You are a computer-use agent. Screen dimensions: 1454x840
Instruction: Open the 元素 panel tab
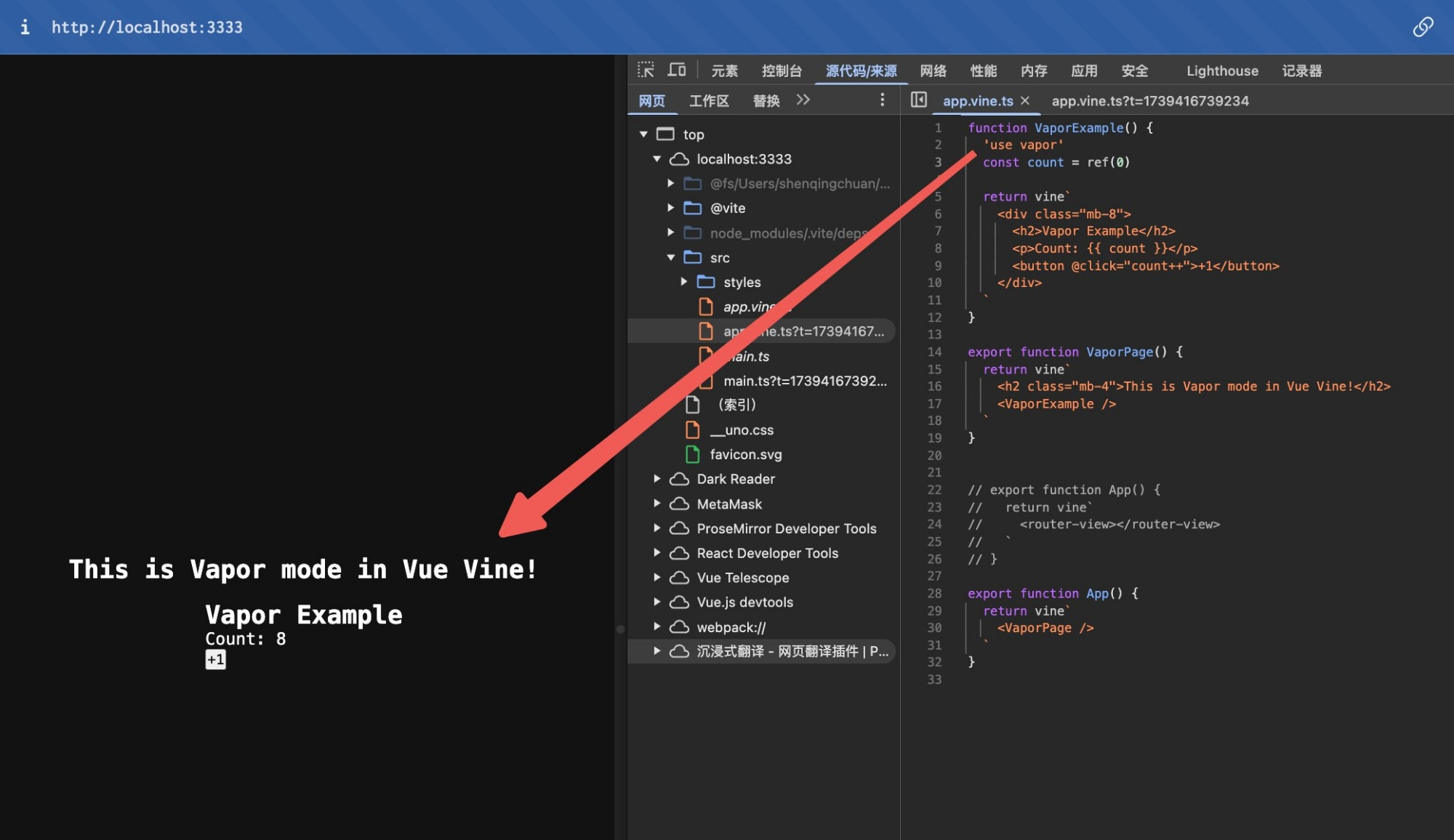pos(724,70)
